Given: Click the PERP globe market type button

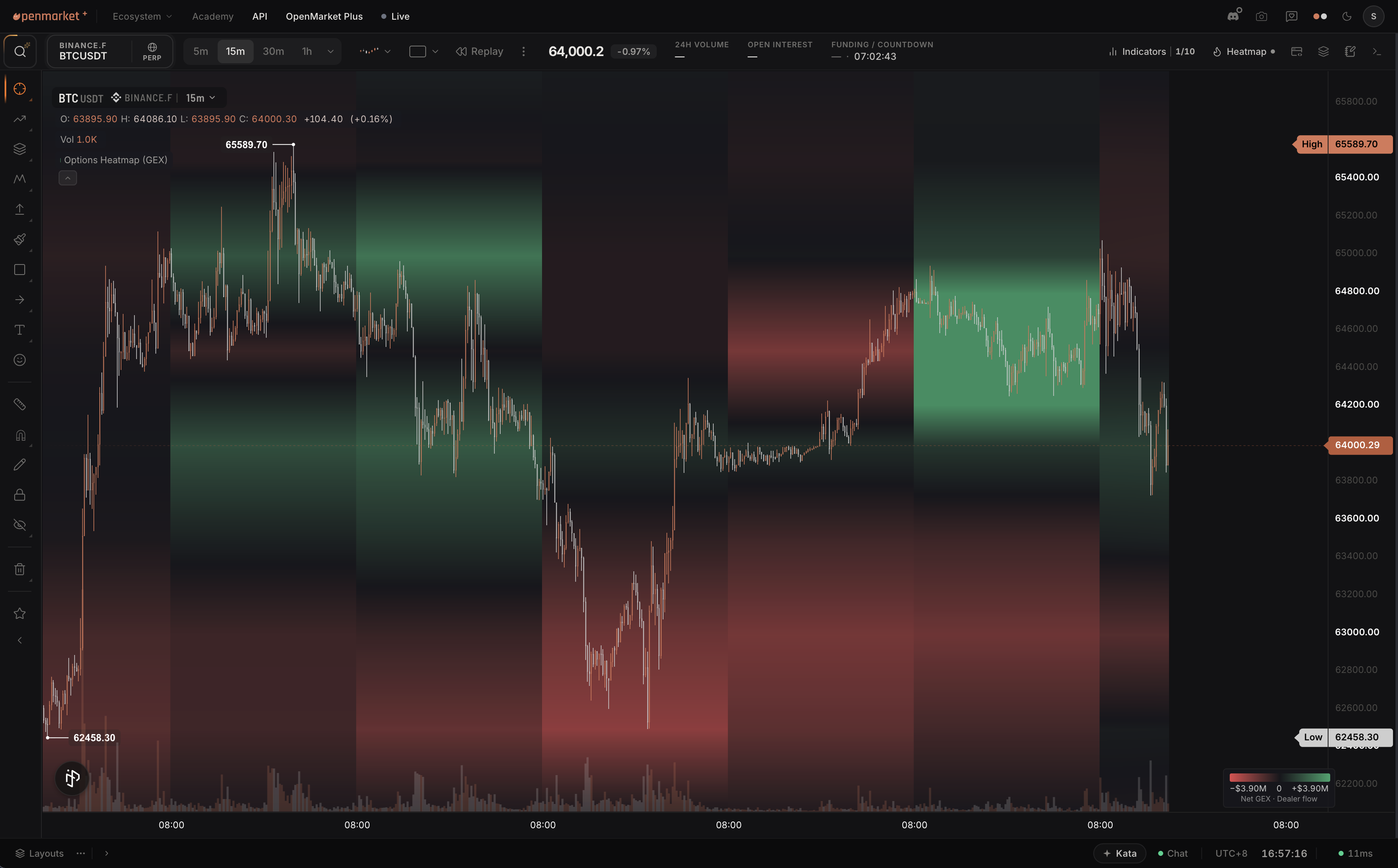Looking at the screenshot, I should pos(152,51).
